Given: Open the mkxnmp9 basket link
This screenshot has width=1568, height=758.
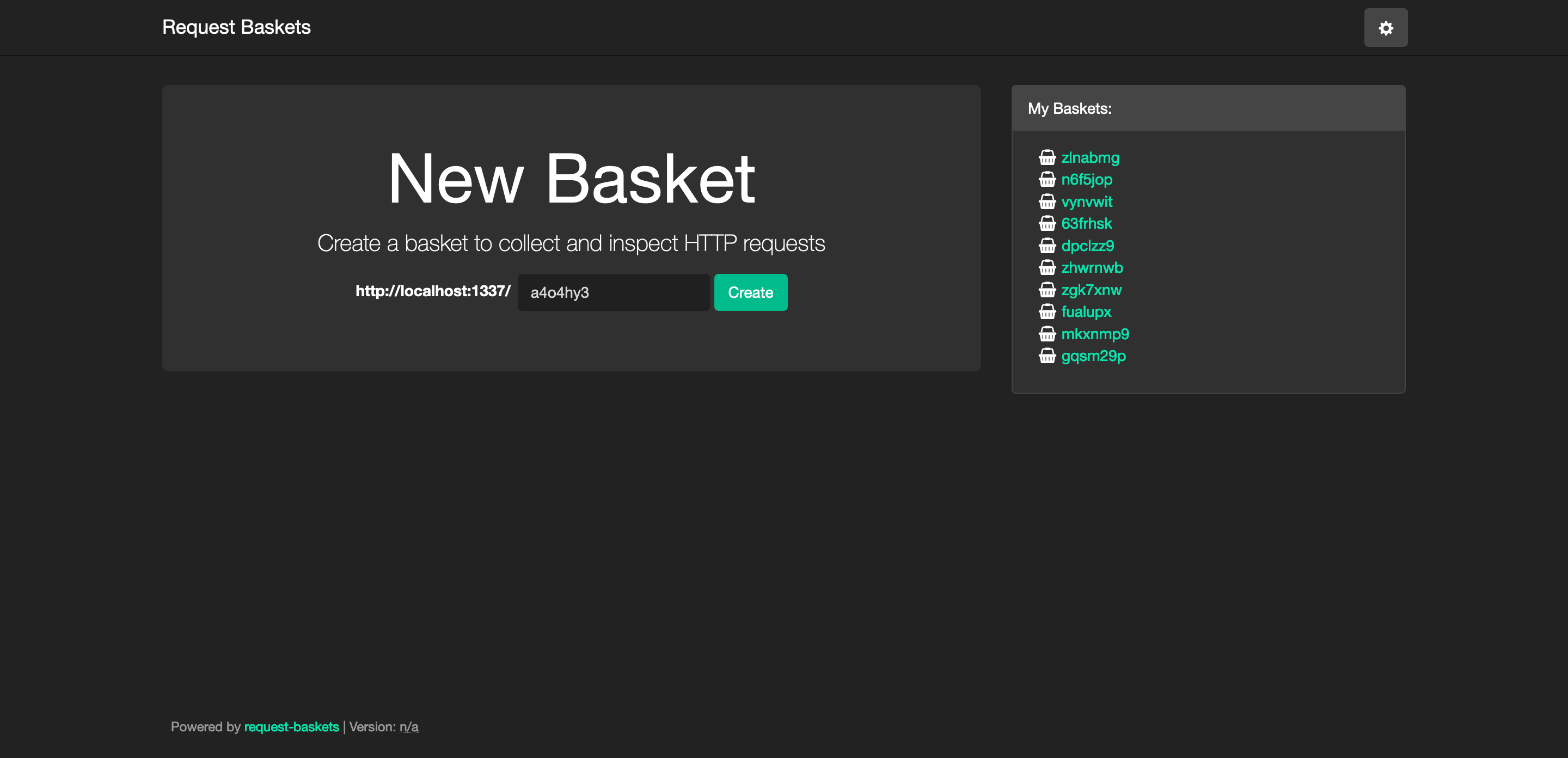Looking at the screenshot, I should click(1094, 334).
